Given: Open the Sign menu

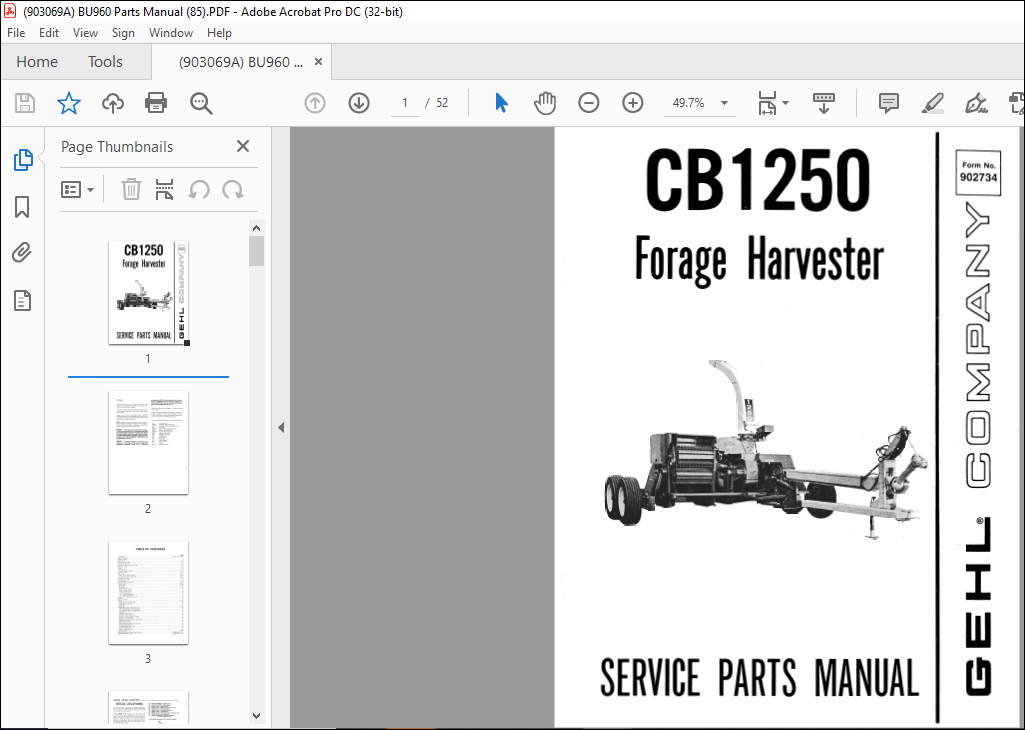Looking at the screenshot, I should 123,33.
